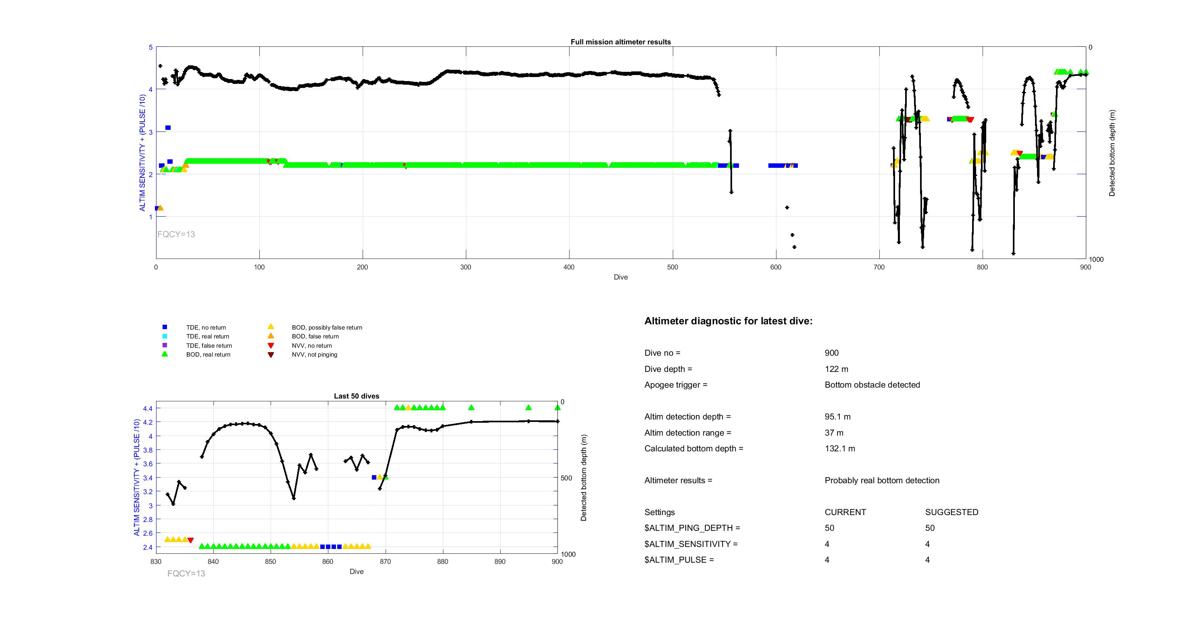Click the 'Altim detection depth =' label
Image resolution: width=1200 pixels, height=622 pixels.
[x=688, y=417]
